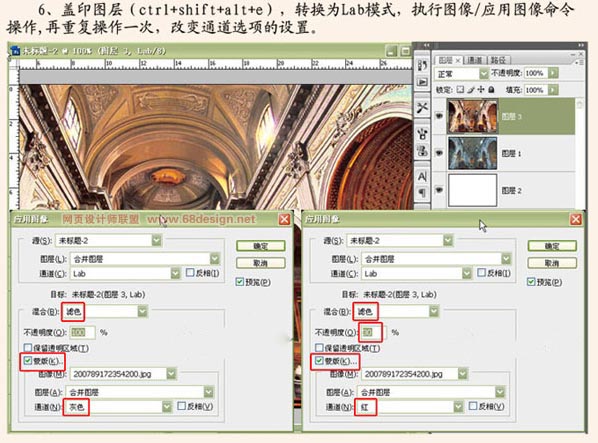Click 确定 in the left Apply Image dialog
This screenshot has width=598, height=443.
pos(260,246)
